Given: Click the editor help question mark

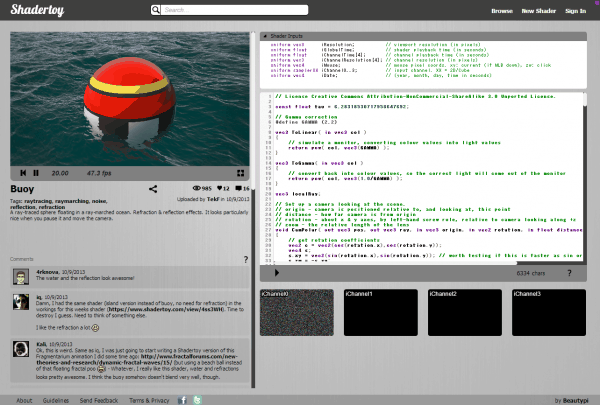Looking at the screenshot, I should [569, 273].
